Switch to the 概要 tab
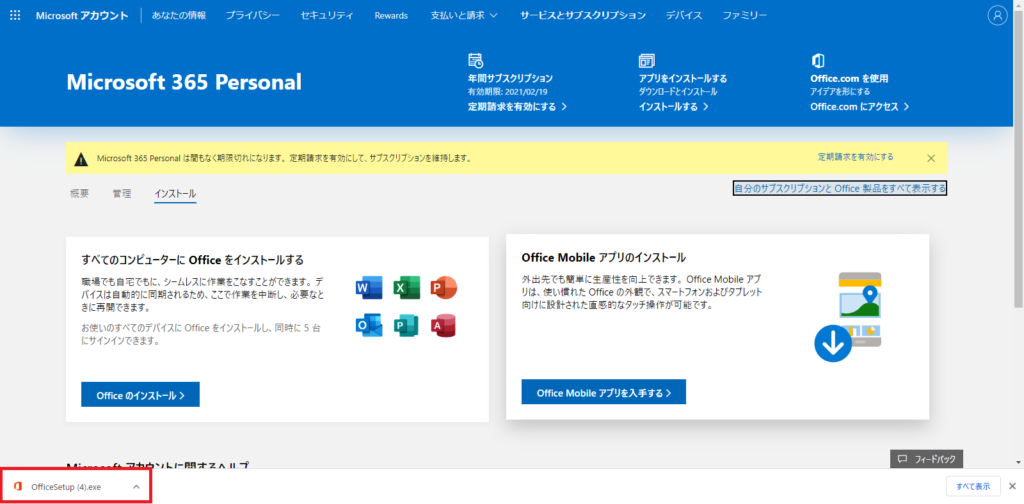The height and width of the screenshot is (504, 1024). 80,193
